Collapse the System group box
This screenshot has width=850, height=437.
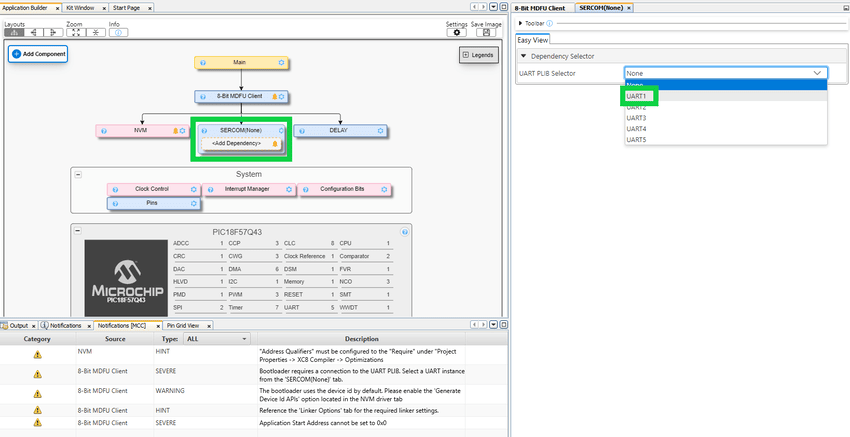click(78, 174)
